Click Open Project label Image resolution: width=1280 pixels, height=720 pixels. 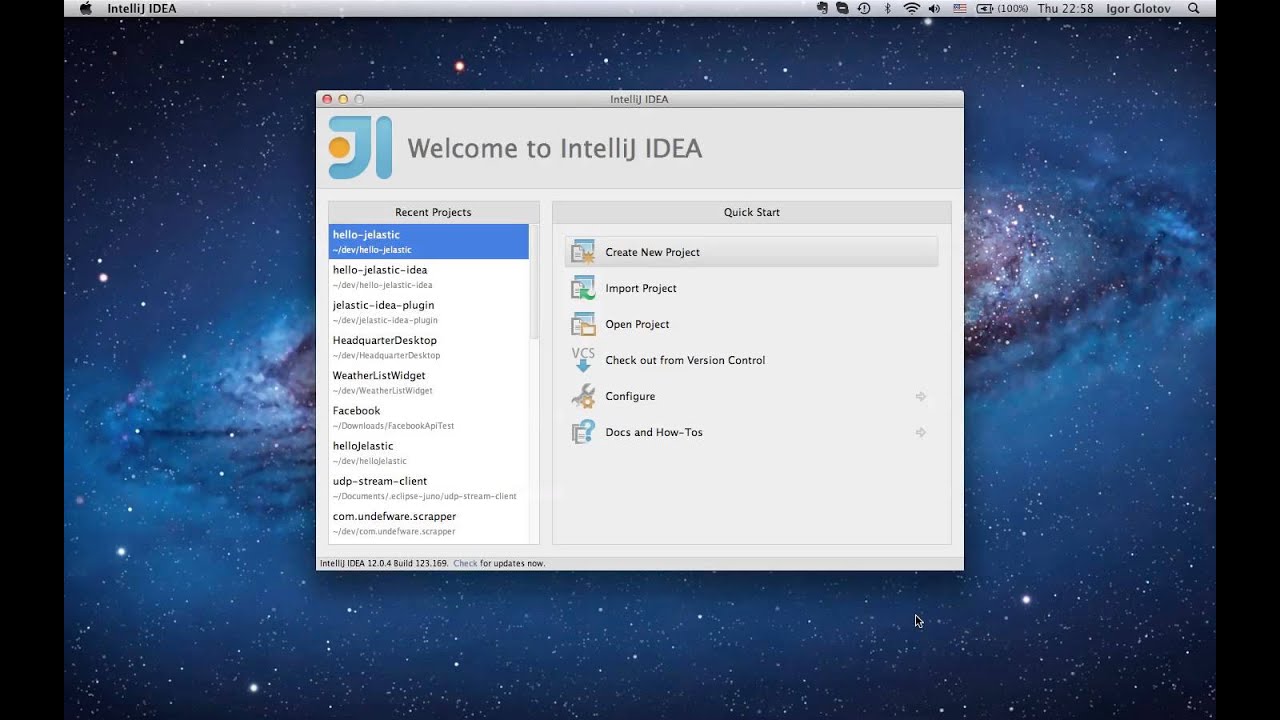637,324
